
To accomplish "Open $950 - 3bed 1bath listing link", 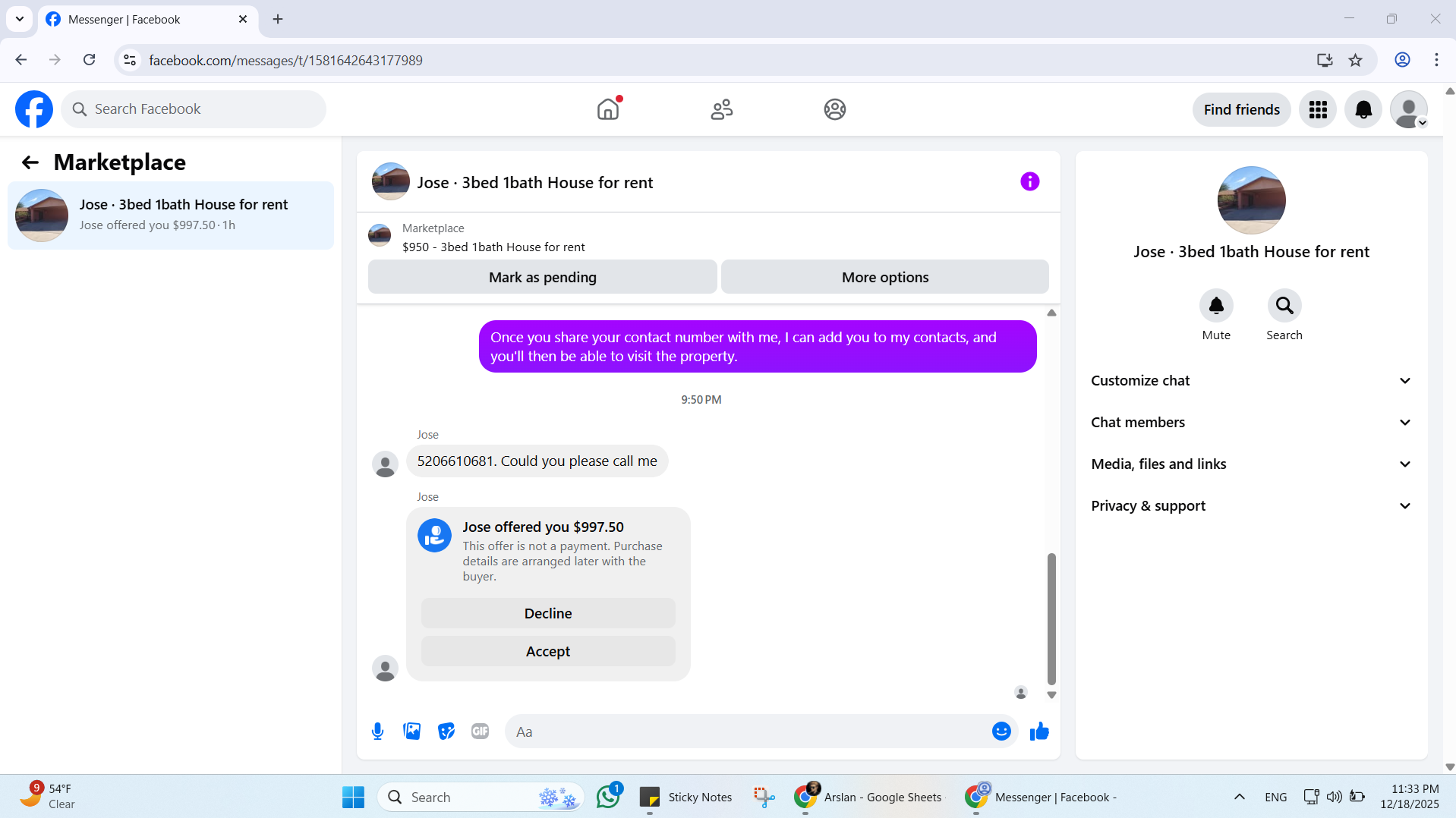I will coord(493,247).
